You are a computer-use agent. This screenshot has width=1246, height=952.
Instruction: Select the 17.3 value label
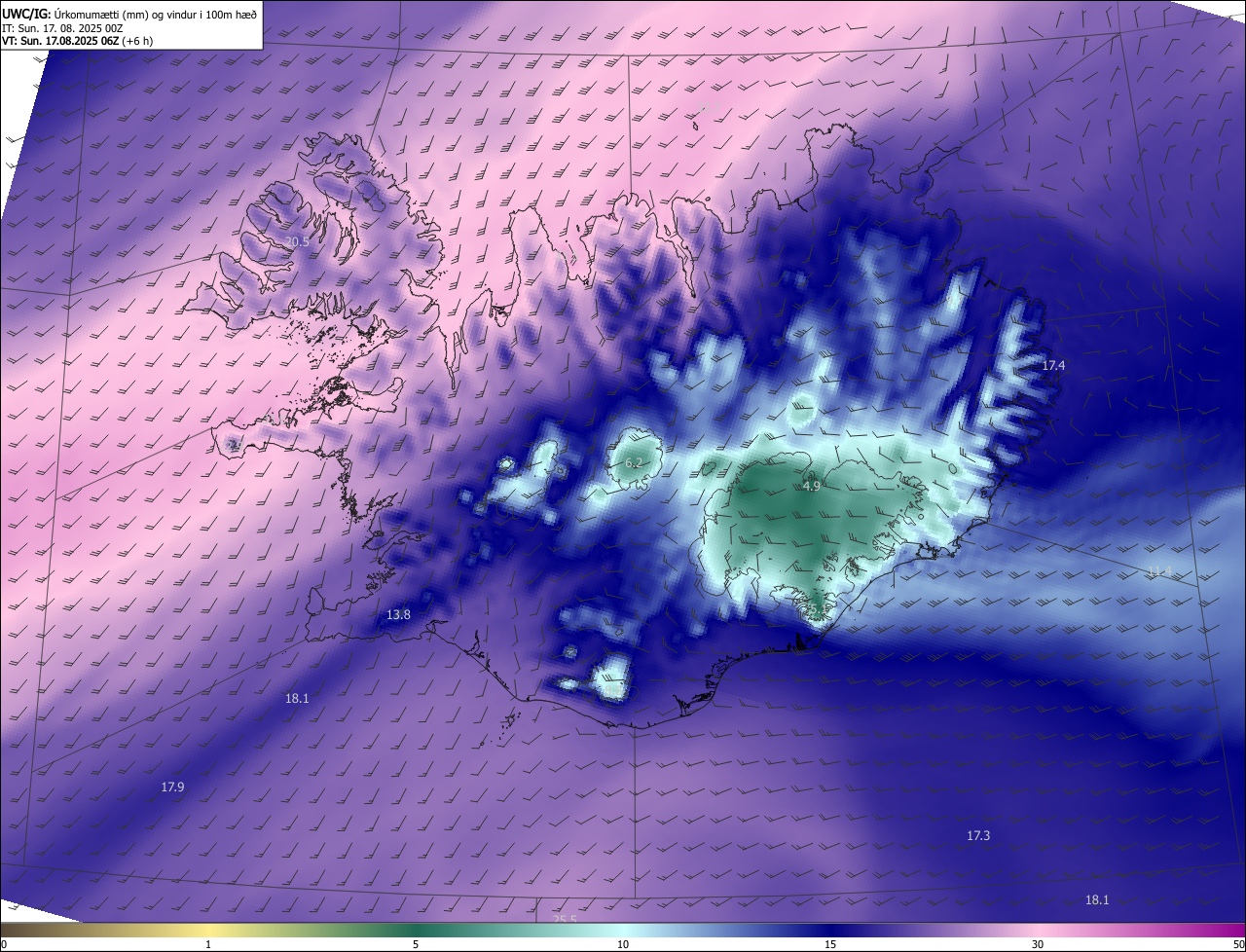(978, 835)
